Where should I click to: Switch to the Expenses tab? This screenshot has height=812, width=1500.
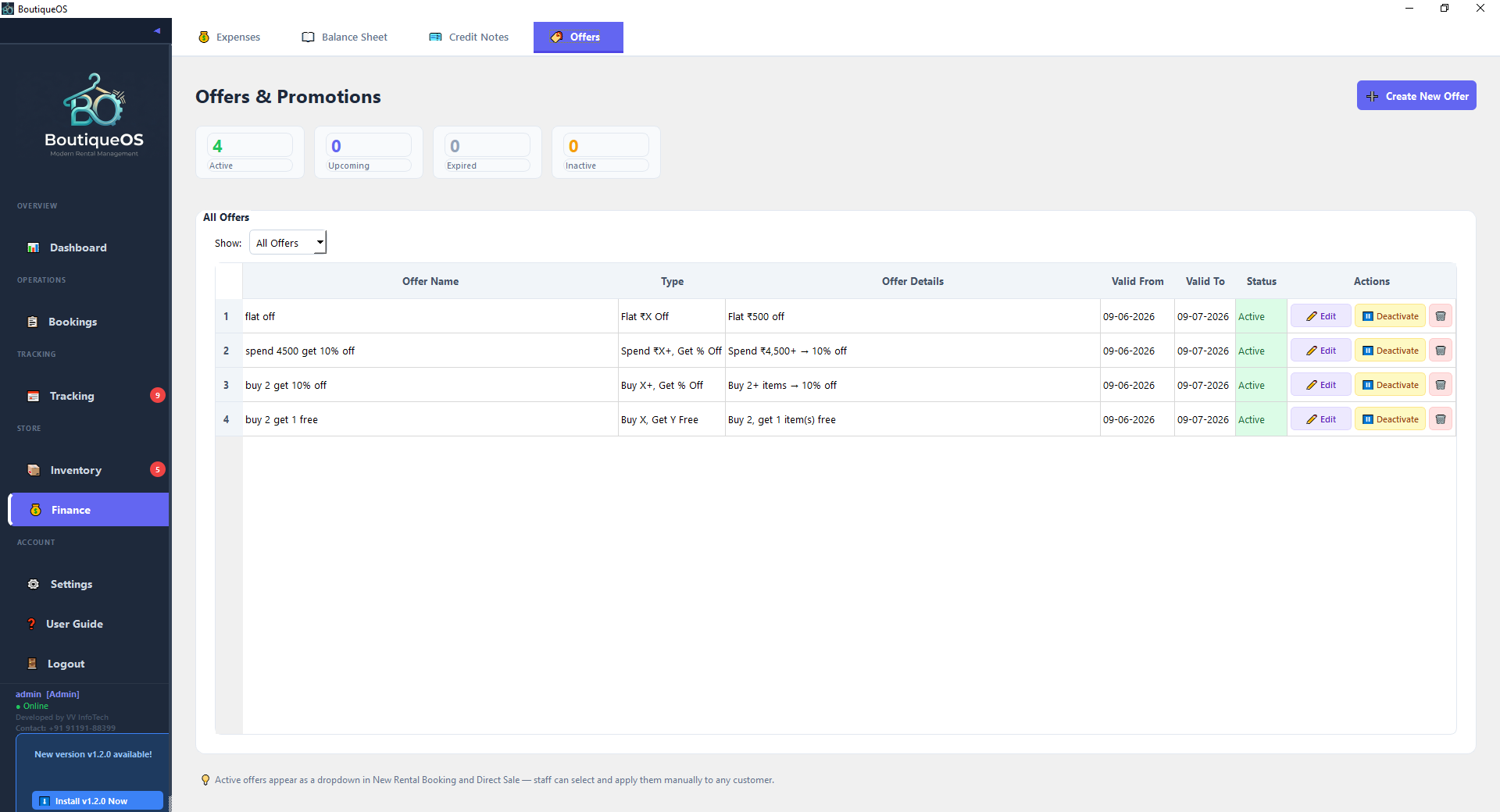tap(229, 37)
